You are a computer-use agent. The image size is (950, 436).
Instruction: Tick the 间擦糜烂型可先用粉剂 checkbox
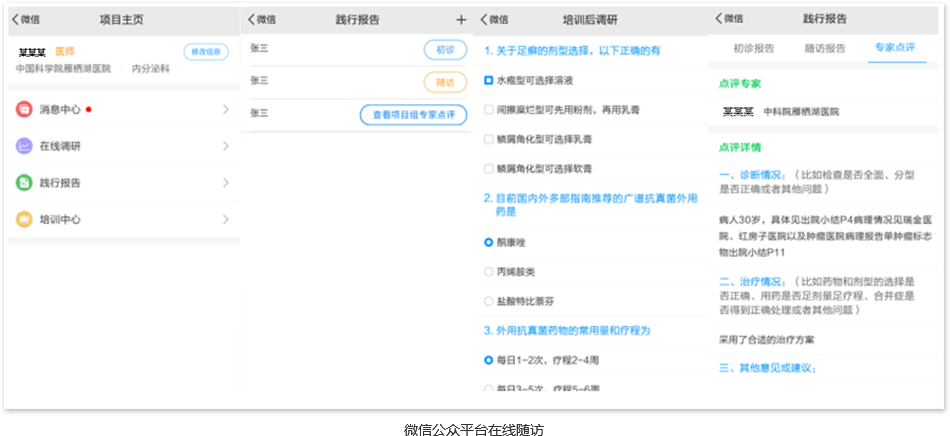point(488,109)
